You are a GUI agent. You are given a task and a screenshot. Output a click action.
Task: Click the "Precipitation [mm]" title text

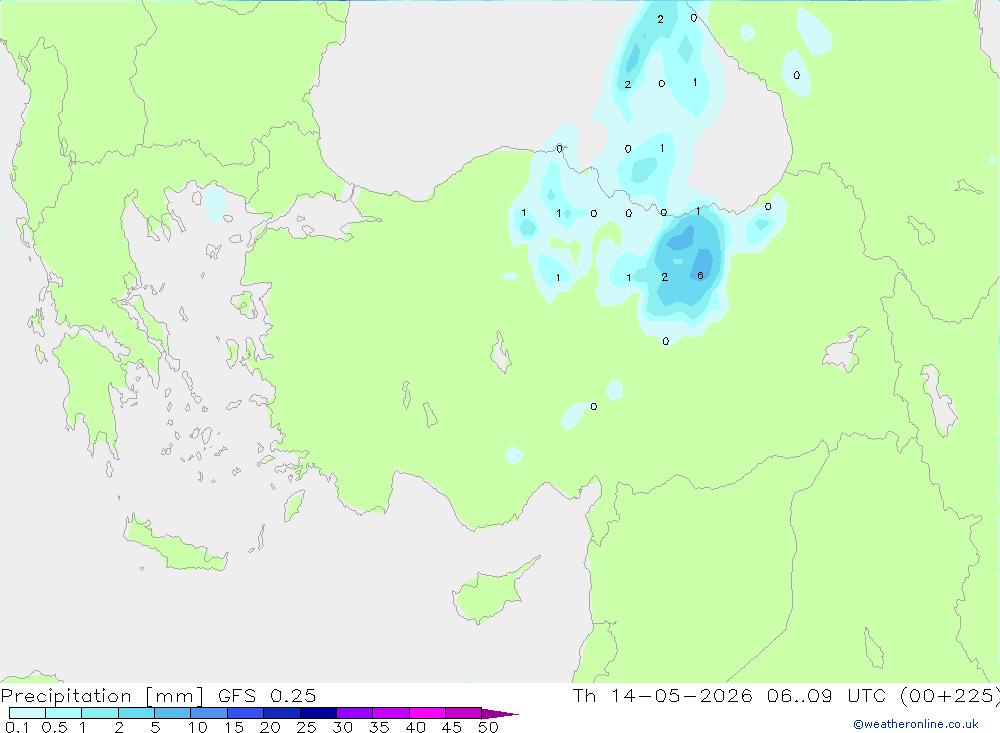102,696
